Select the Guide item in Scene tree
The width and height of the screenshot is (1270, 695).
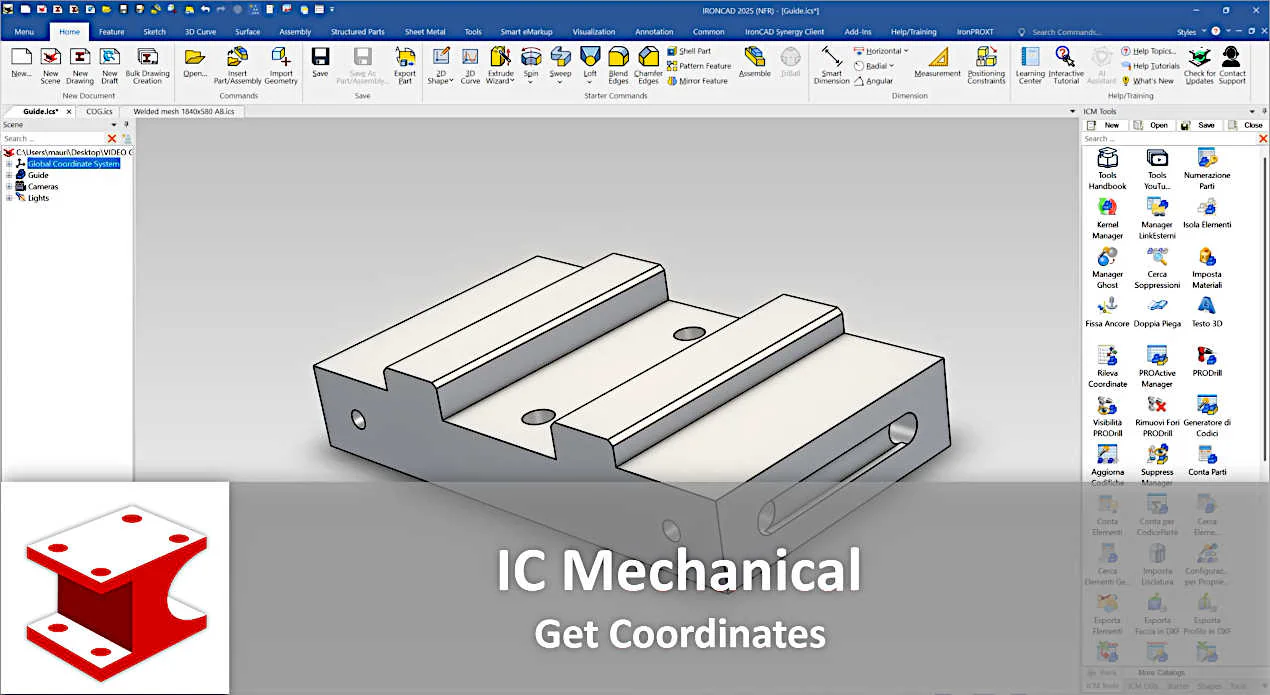coord(38,175)
